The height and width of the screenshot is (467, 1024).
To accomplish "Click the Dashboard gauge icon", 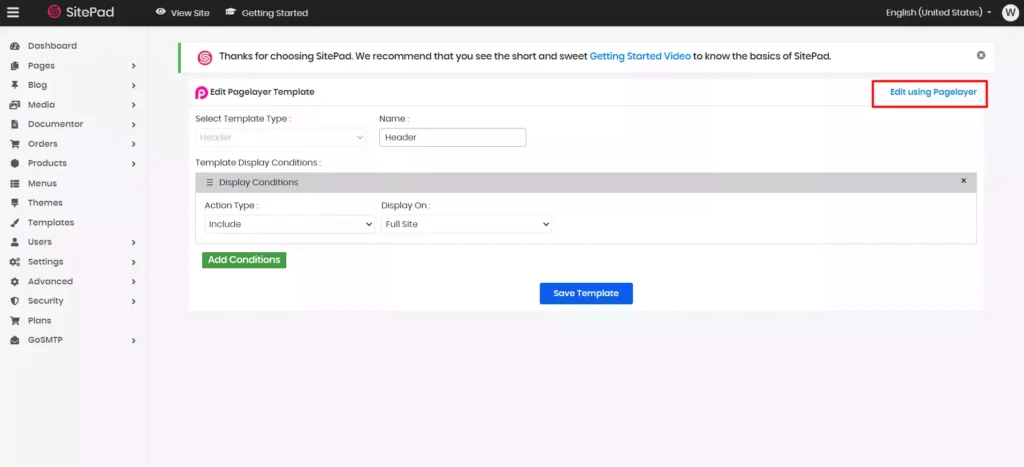I will pos(14,46).
